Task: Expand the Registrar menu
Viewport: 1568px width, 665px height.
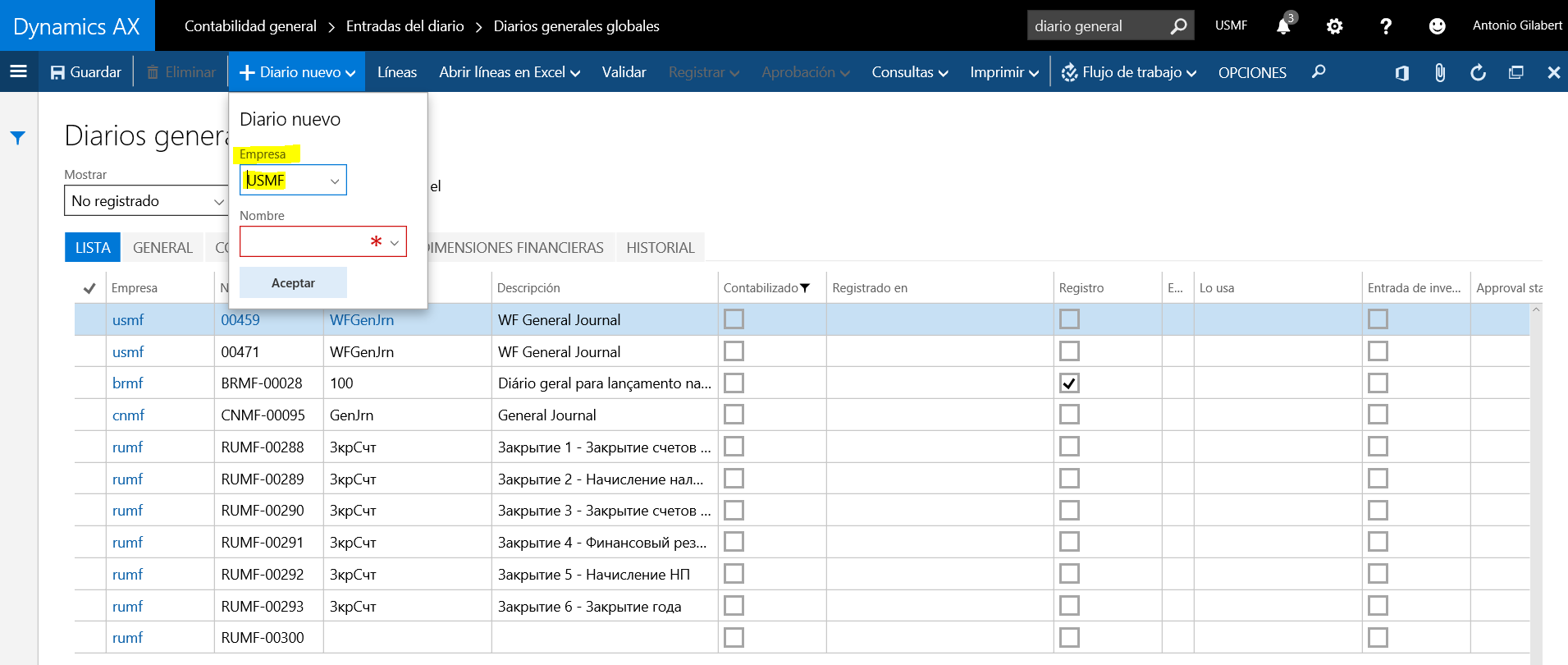Action: click(x=704, y=72)
